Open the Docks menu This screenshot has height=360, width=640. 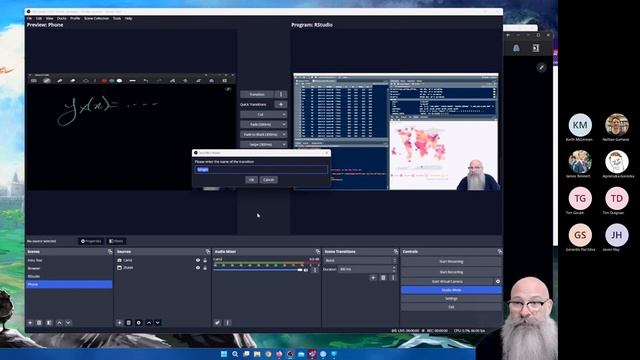(62, 18)
